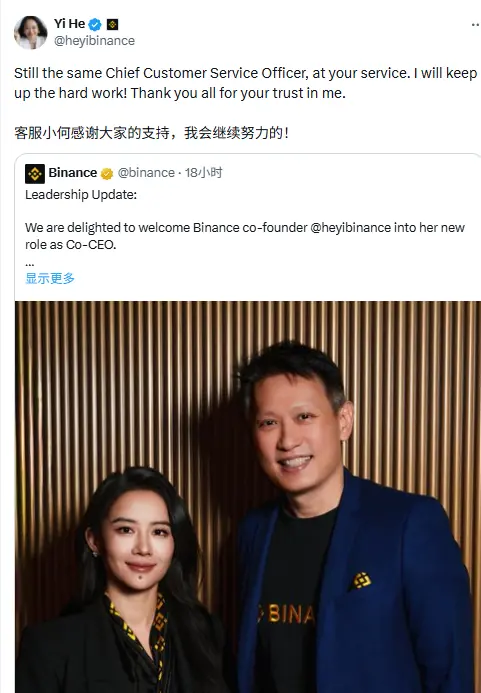Open Yi He's profile avatar picture
Image resolution: width=481 pixels, height=693 pixels.
coord(31,32)
